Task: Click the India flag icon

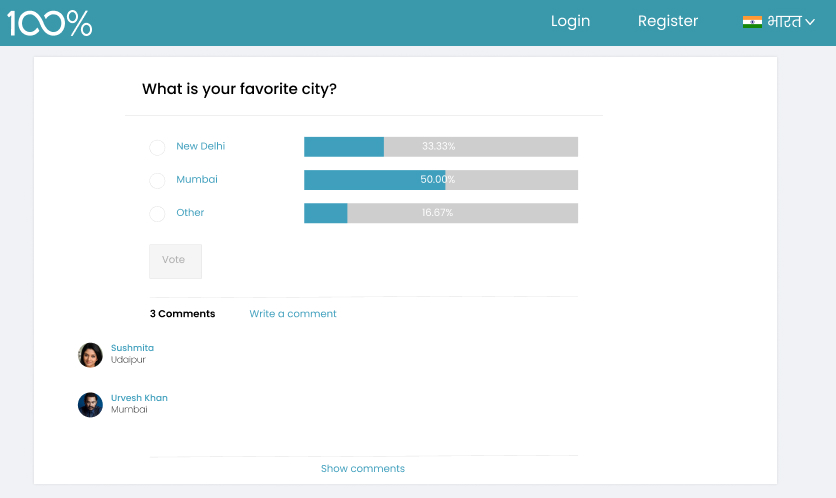Action: pyautogui.click(x=752, y=22)
